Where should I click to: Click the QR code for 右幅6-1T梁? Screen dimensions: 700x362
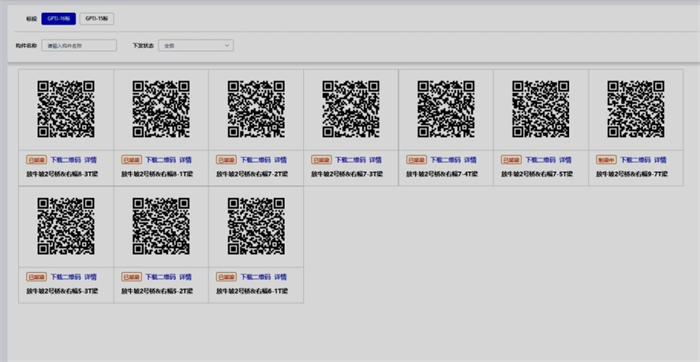pos(256,226)
